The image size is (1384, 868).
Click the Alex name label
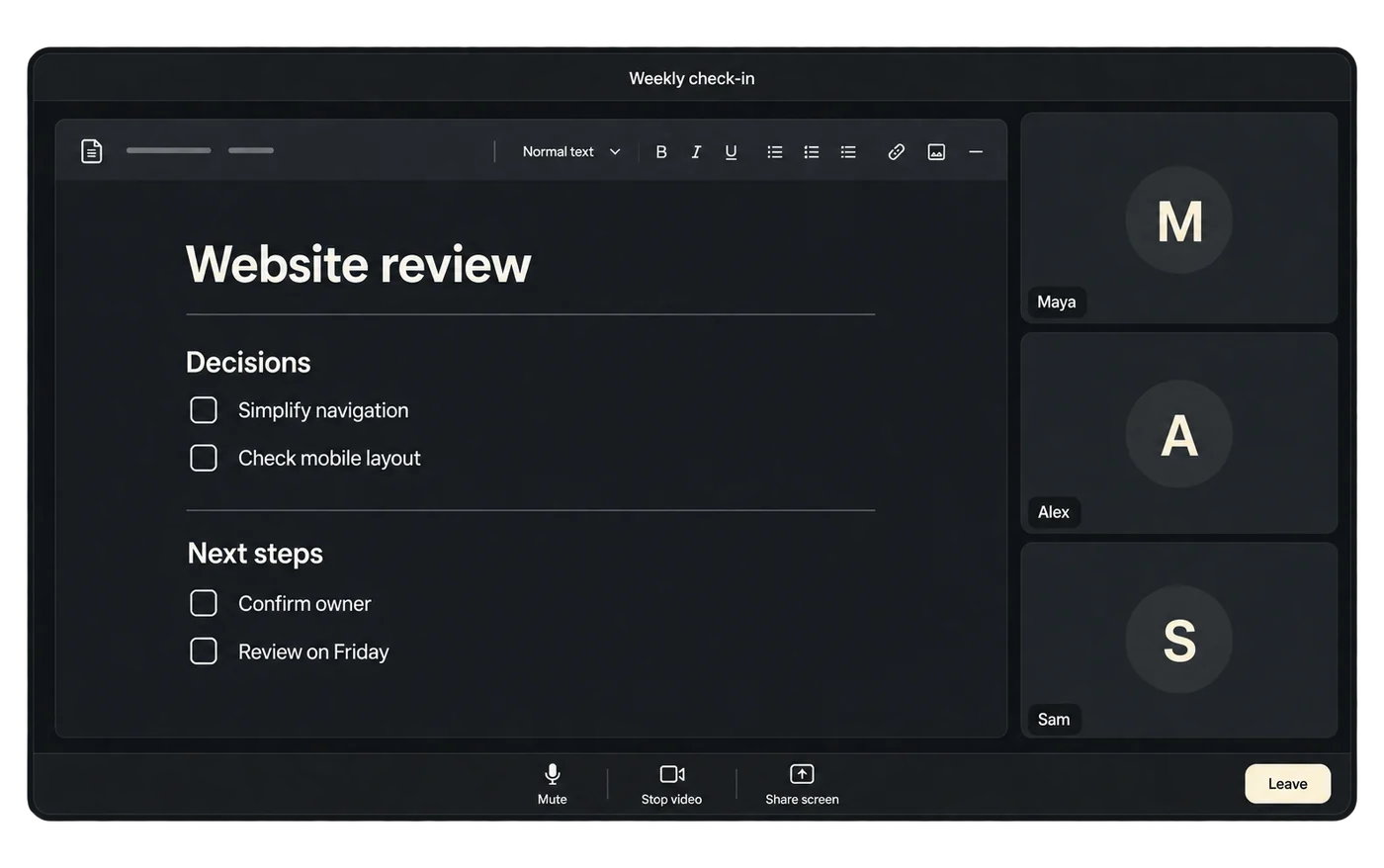click(1054, 512)
